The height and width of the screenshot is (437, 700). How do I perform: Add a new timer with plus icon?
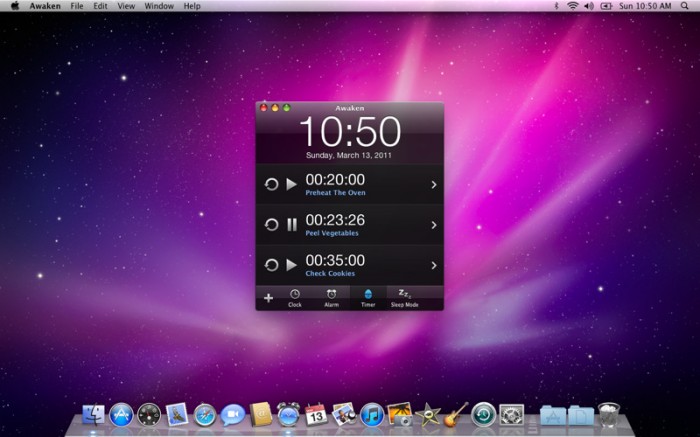[268, 297]
